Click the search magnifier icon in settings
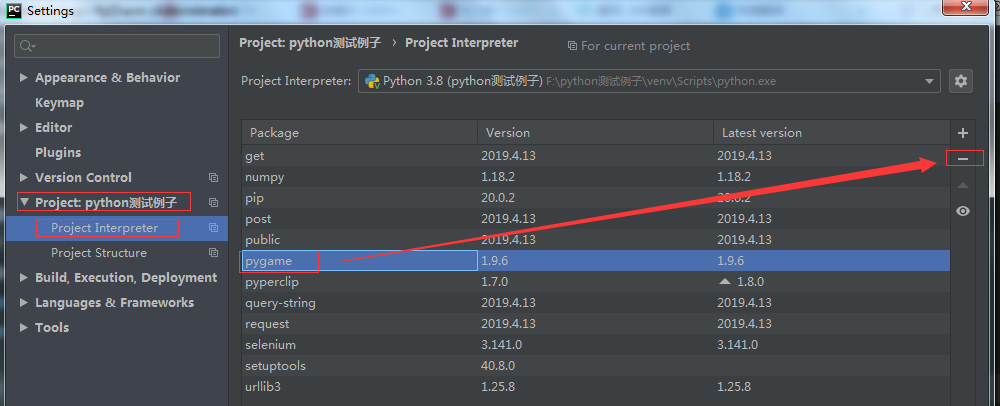1000x406 pixels. click(27, 46)
